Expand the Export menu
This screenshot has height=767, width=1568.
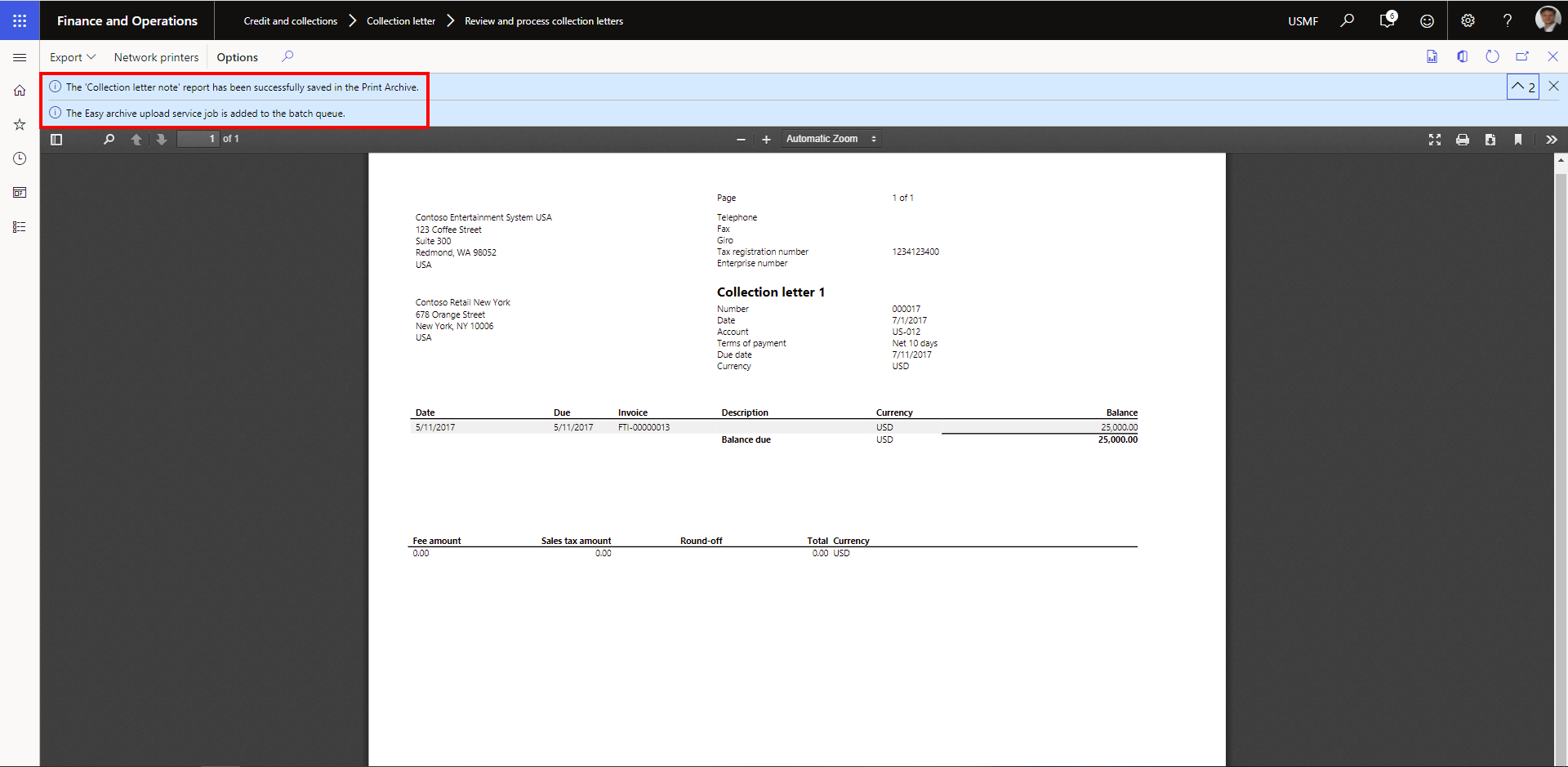coord(73,57)
